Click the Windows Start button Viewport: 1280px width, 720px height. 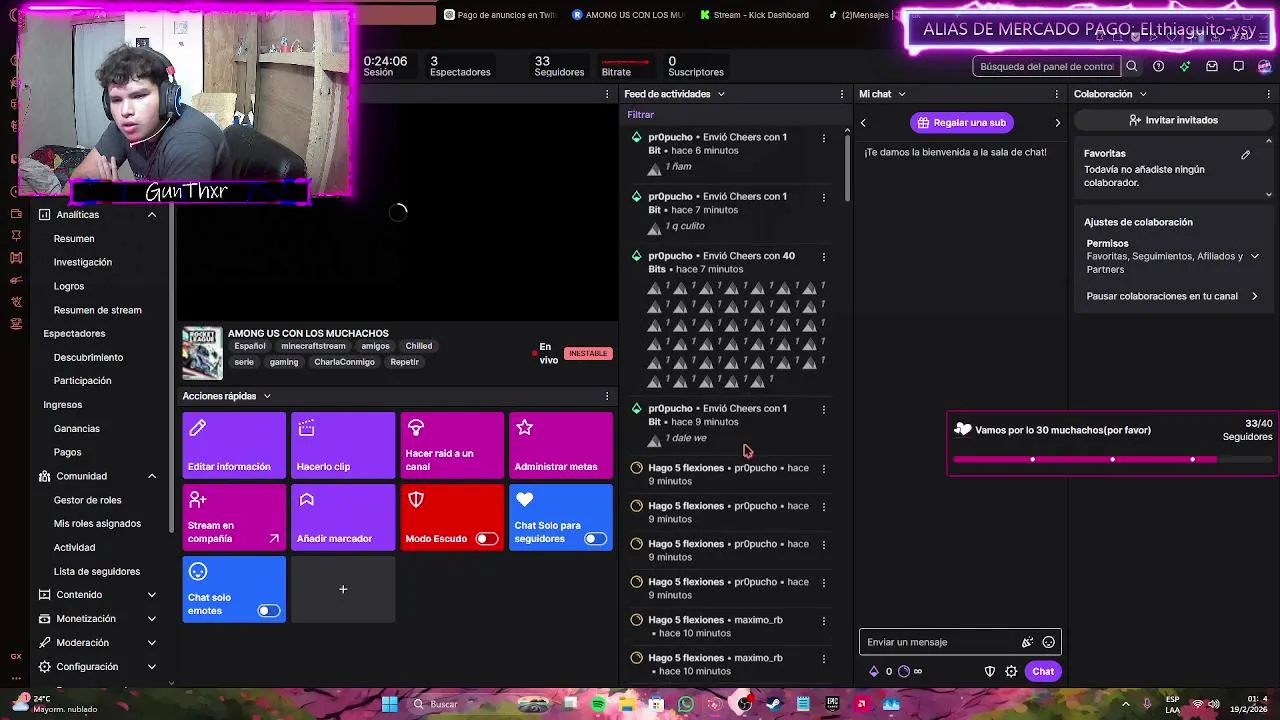390,704
